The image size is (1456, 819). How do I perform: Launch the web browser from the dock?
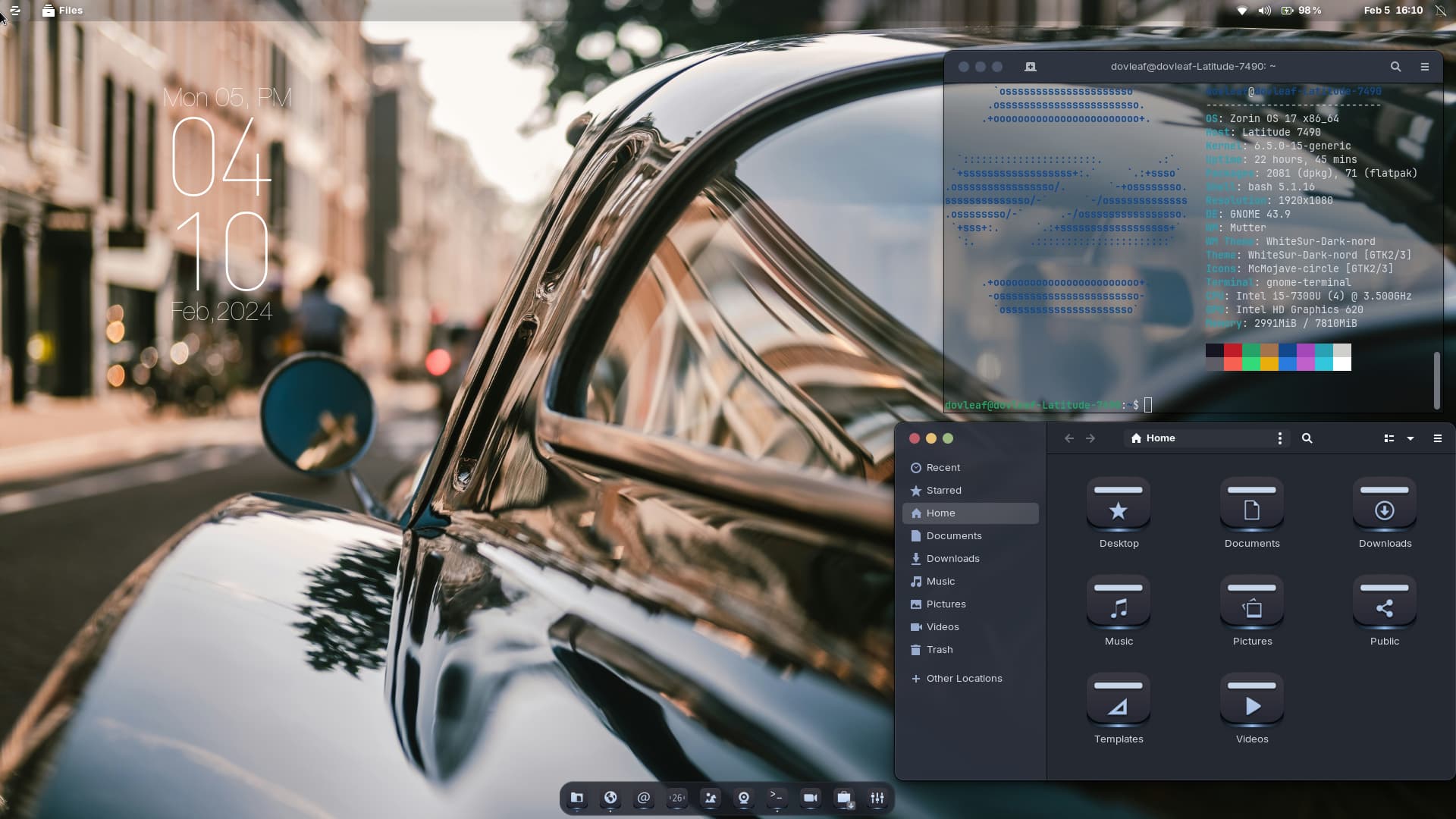pos(610,798)
